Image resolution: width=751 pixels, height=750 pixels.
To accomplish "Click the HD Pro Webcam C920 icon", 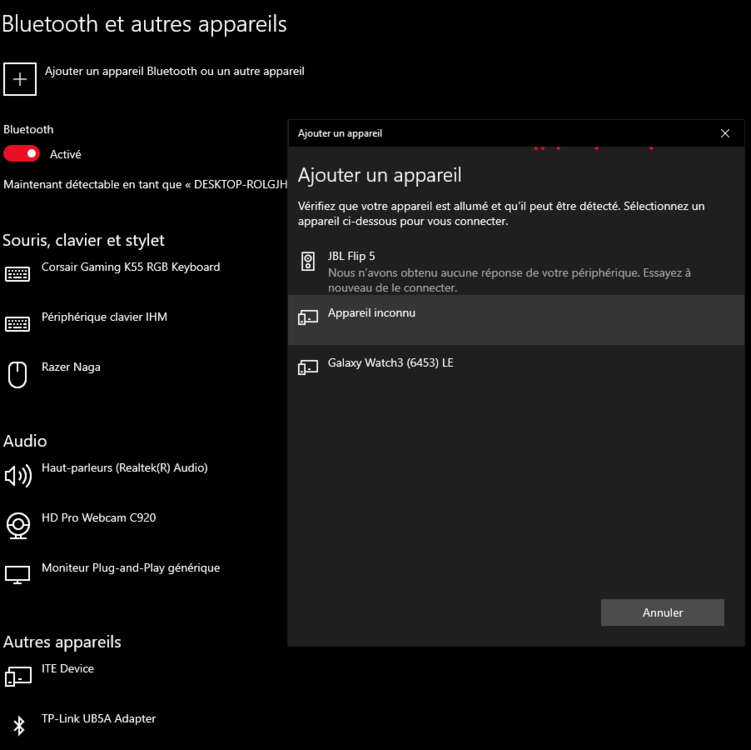I will 17,525.
